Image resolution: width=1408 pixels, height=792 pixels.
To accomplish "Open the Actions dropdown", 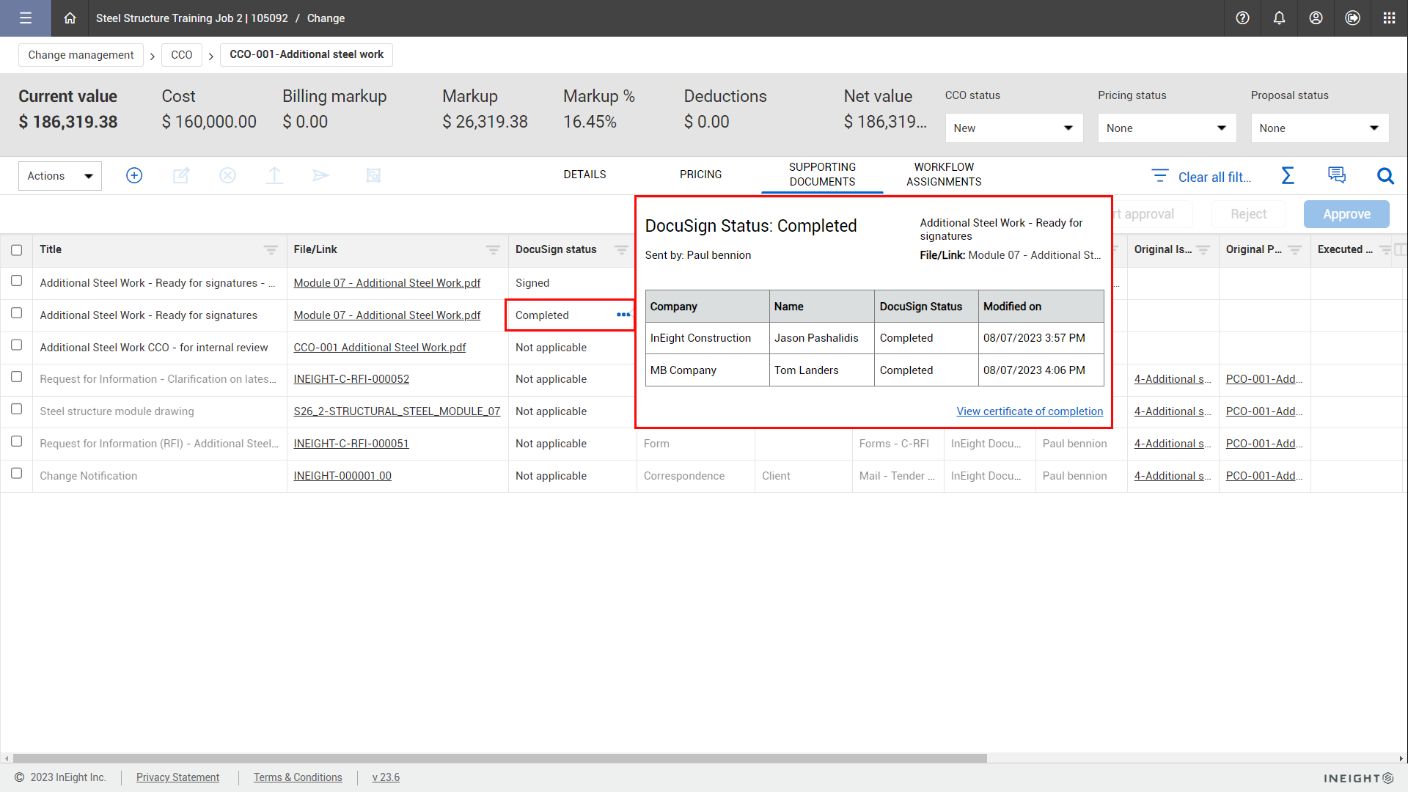I will (60, 176).
